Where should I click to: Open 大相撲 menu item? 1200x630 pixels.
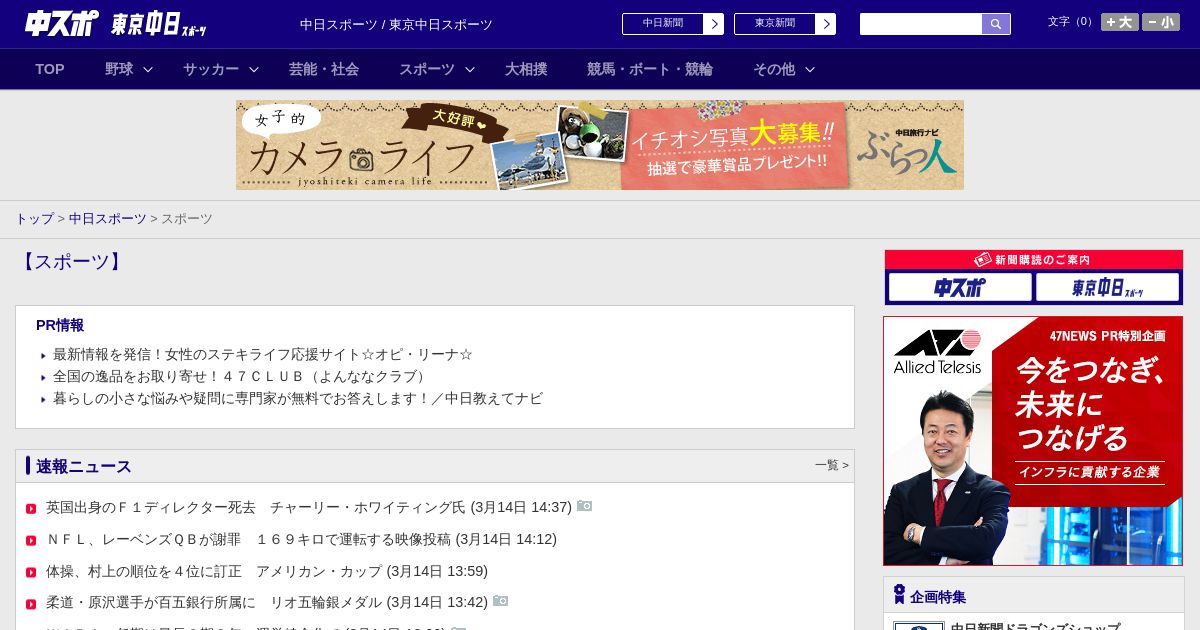click(x=526, y=69)
